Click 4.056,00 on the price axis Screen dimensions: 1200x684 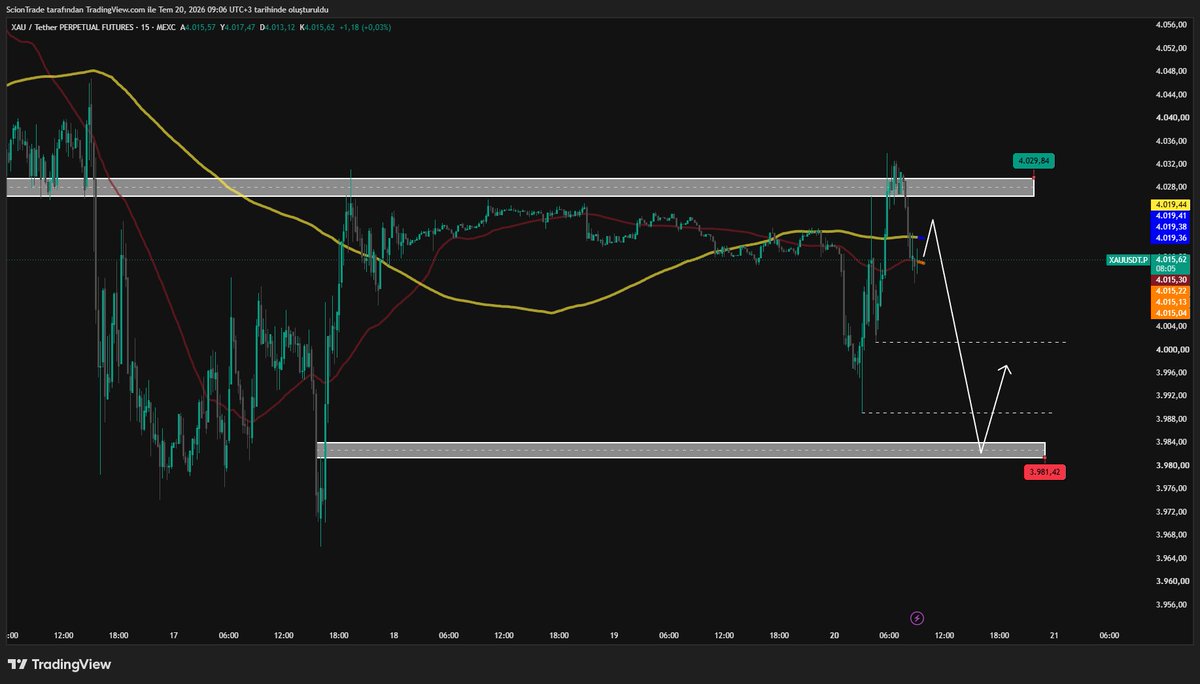[1170, 24]
